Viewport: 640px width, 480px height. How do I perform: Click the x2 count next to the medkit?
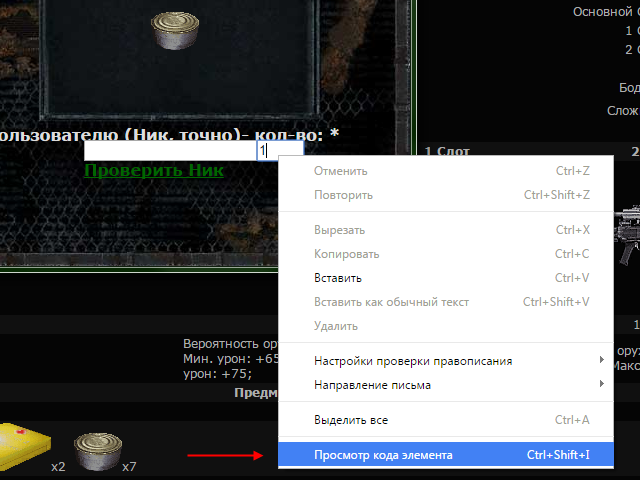pyautogui.click(x=58, y=467)
